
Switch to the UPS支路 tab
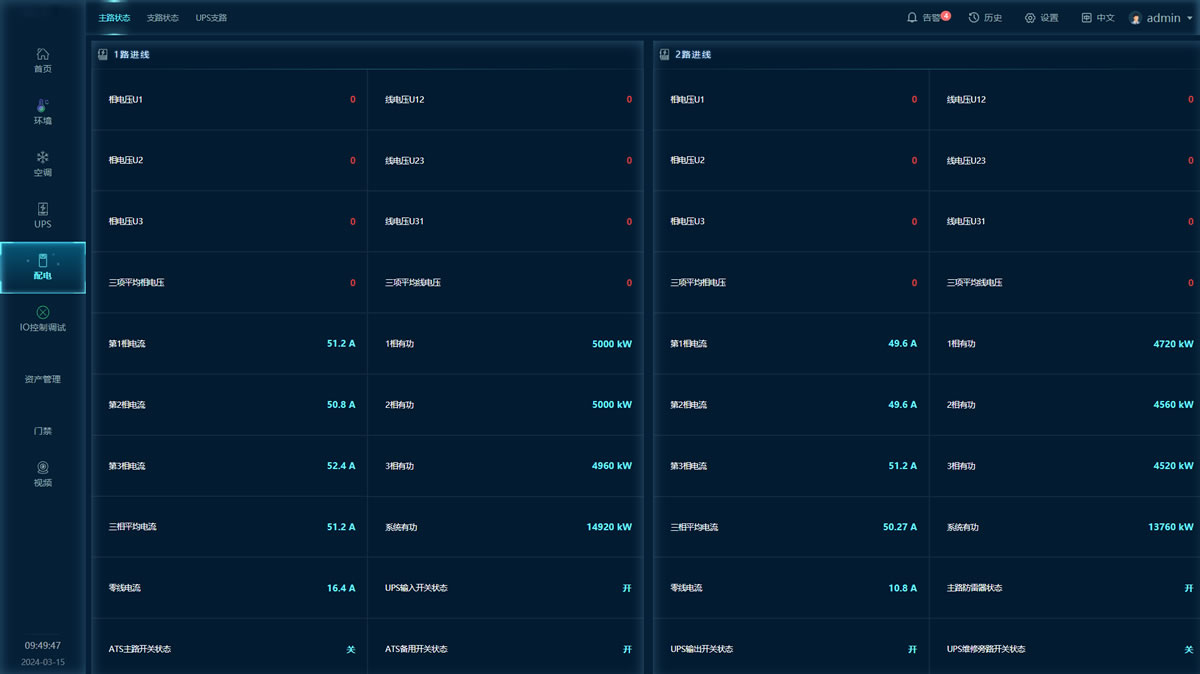click(211, 18)
